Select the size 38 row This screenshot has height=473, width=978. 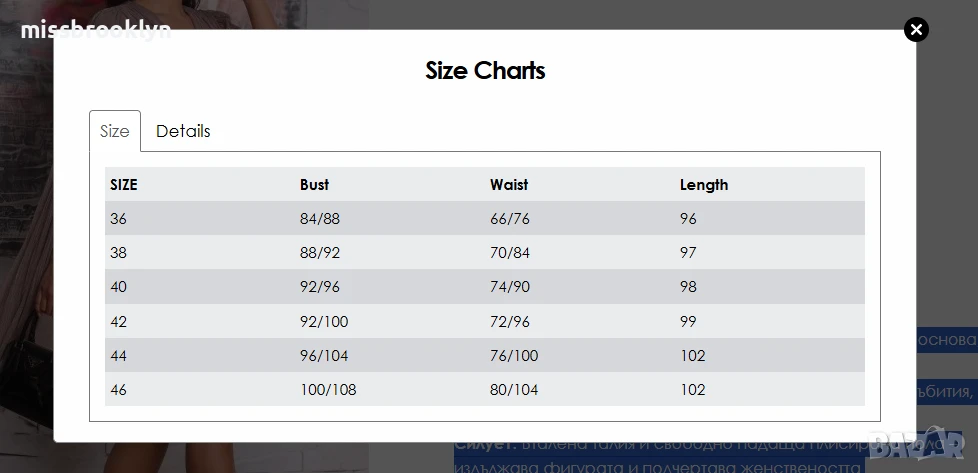pos(485,253)
